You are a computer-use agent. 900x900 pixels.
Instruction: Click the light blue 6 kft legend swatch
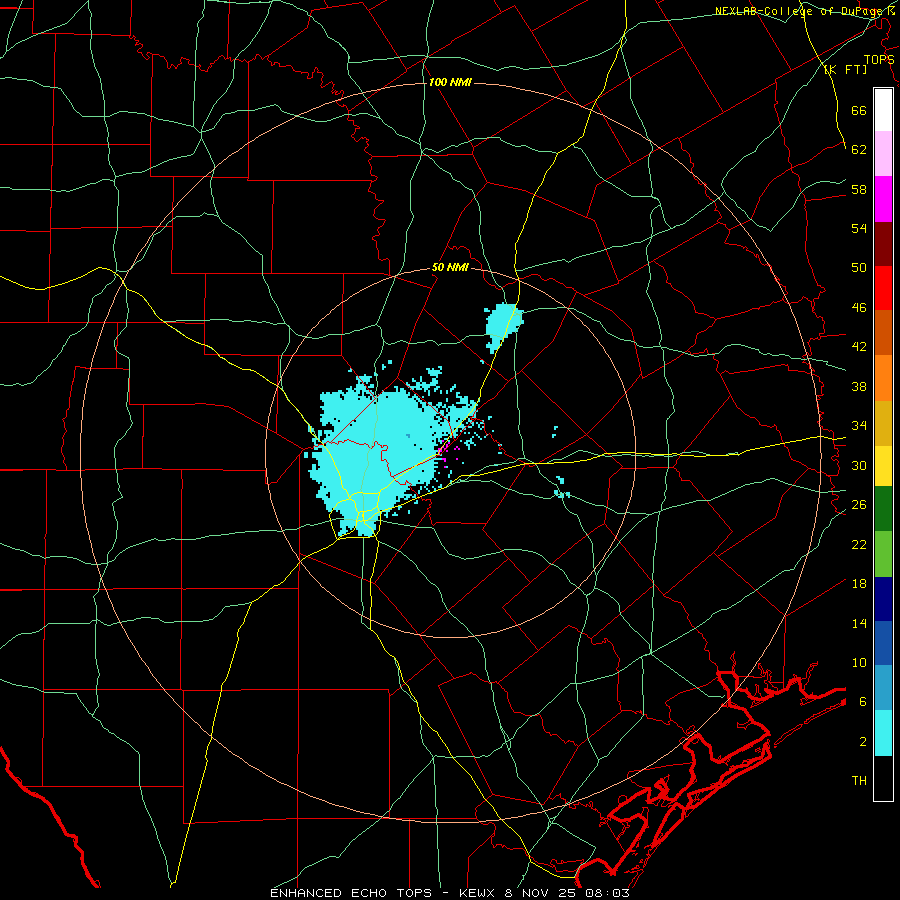click(883, 688)
